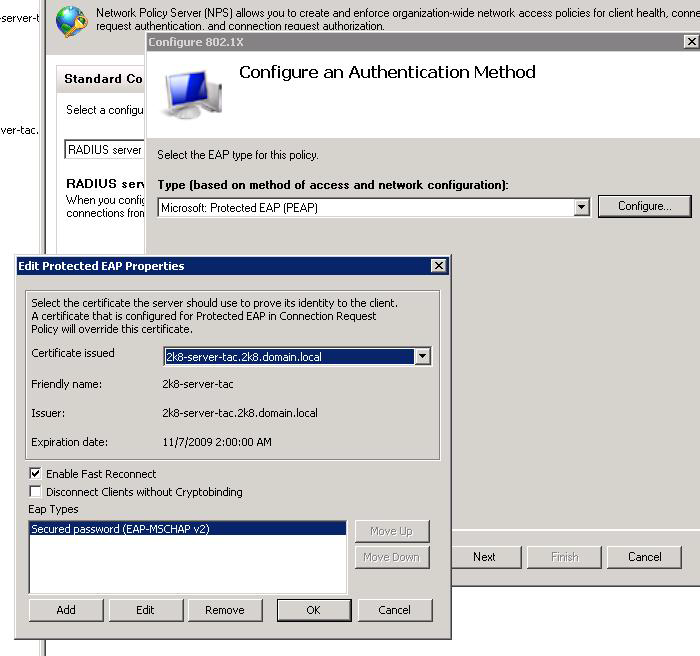
Task: Click the Configure... button
Action: pos(645,206)
